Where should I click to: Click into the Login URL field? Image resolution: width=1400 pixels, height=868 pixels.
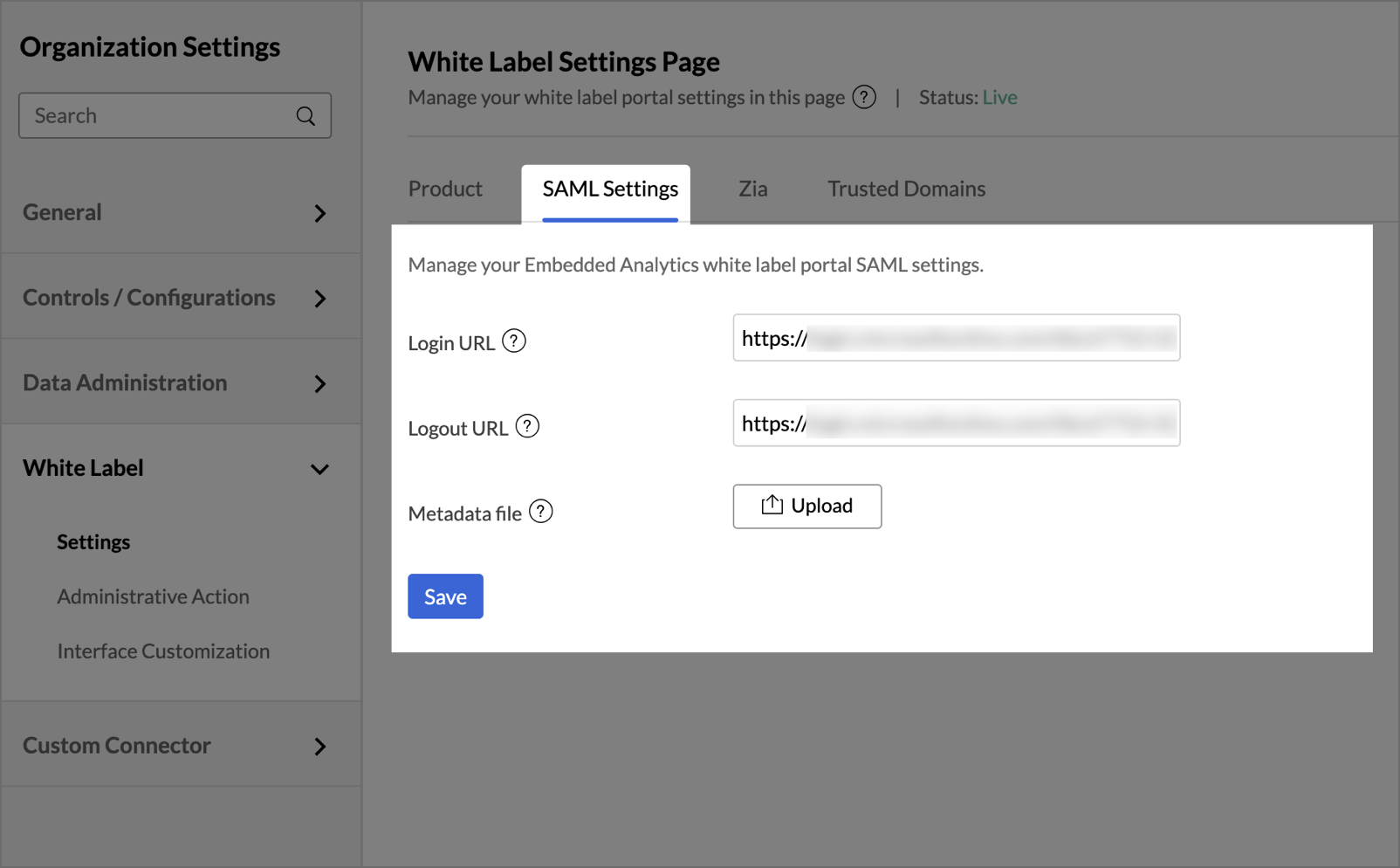[x=956, y=338]
